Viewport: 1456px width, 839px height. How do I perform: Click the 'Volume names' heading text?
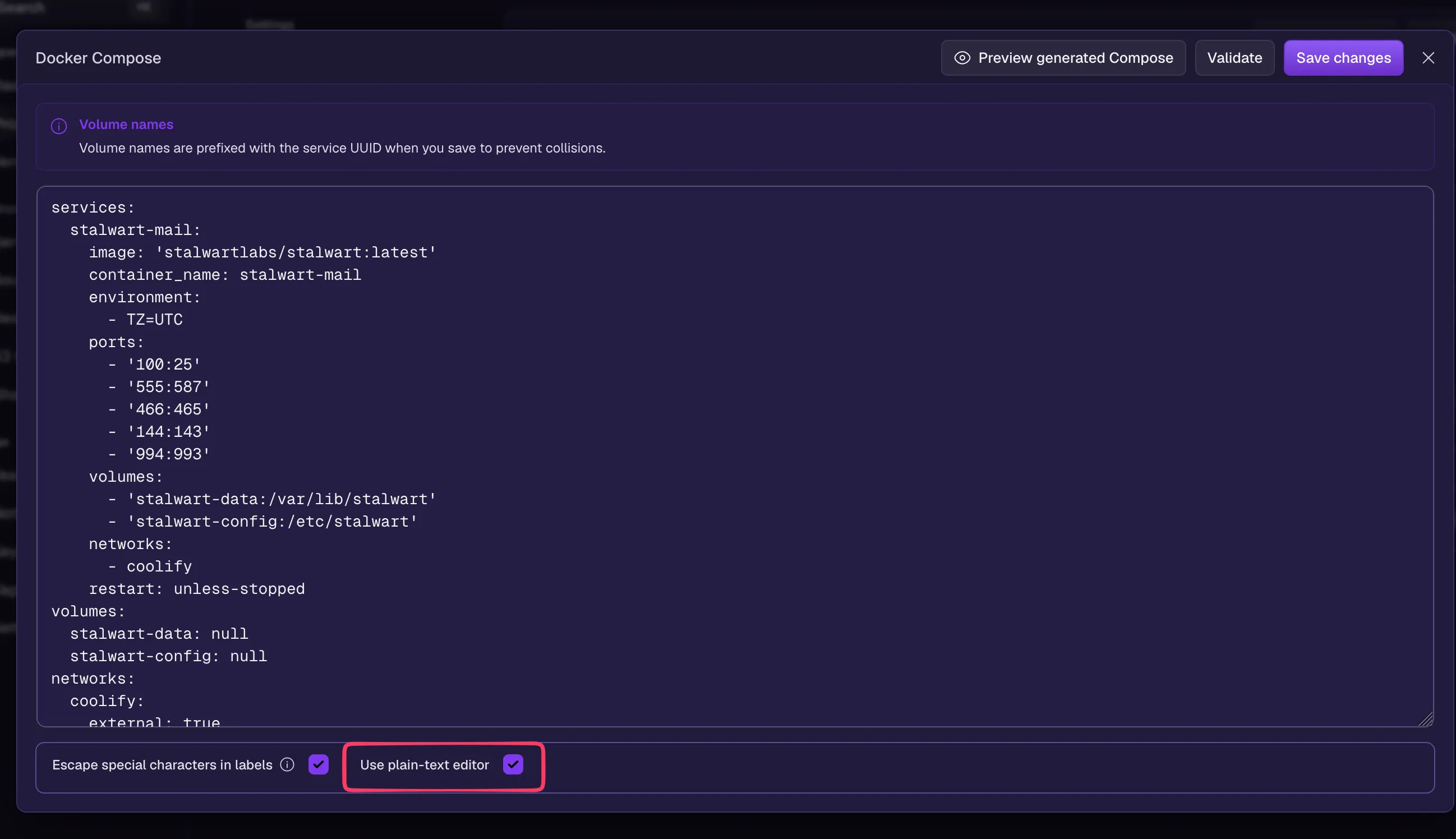click(x=126, y=125)
